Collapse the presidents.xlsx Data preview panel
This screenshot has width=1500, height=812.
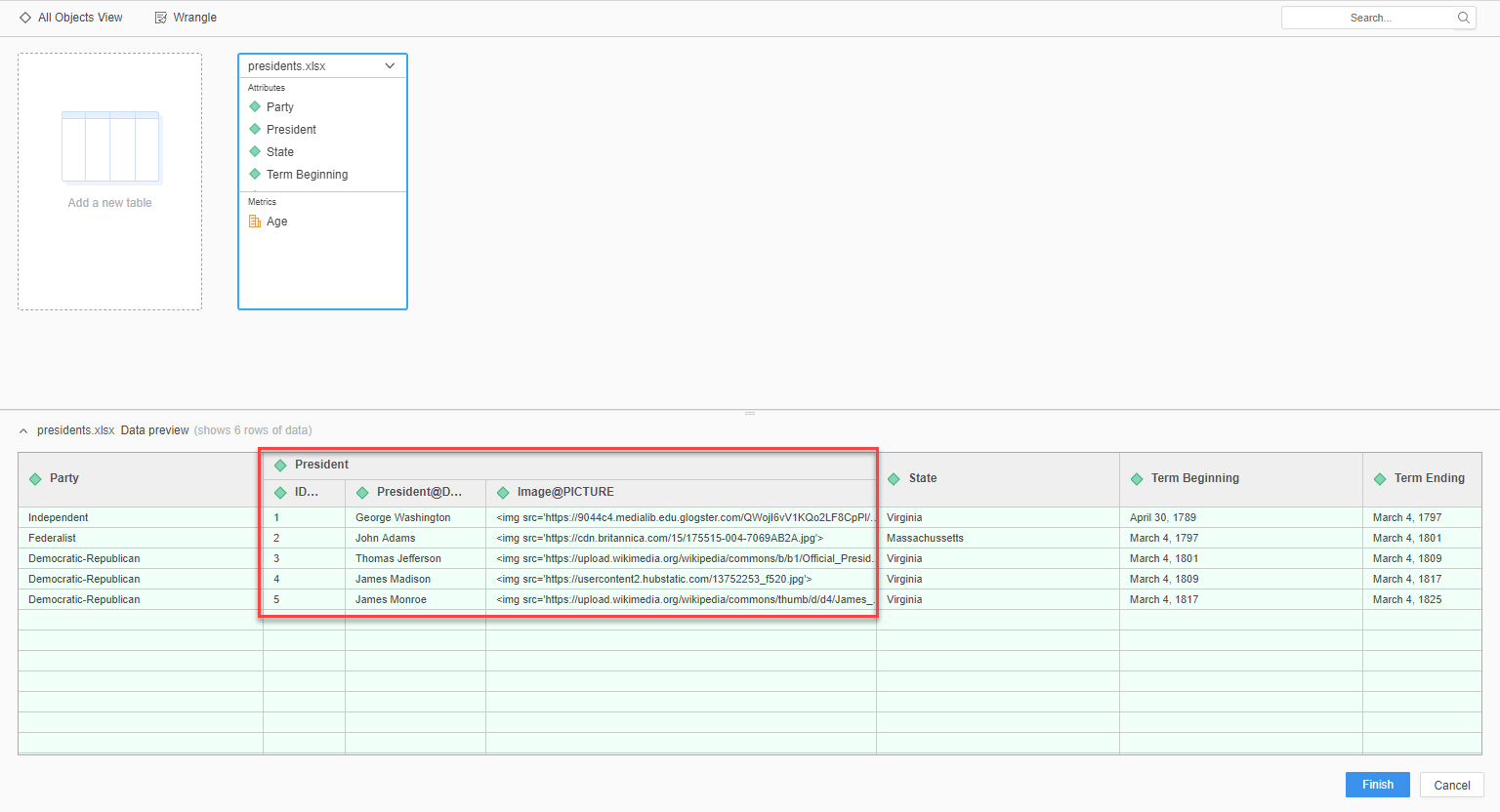pyautogui.click(x=24, y=430)
